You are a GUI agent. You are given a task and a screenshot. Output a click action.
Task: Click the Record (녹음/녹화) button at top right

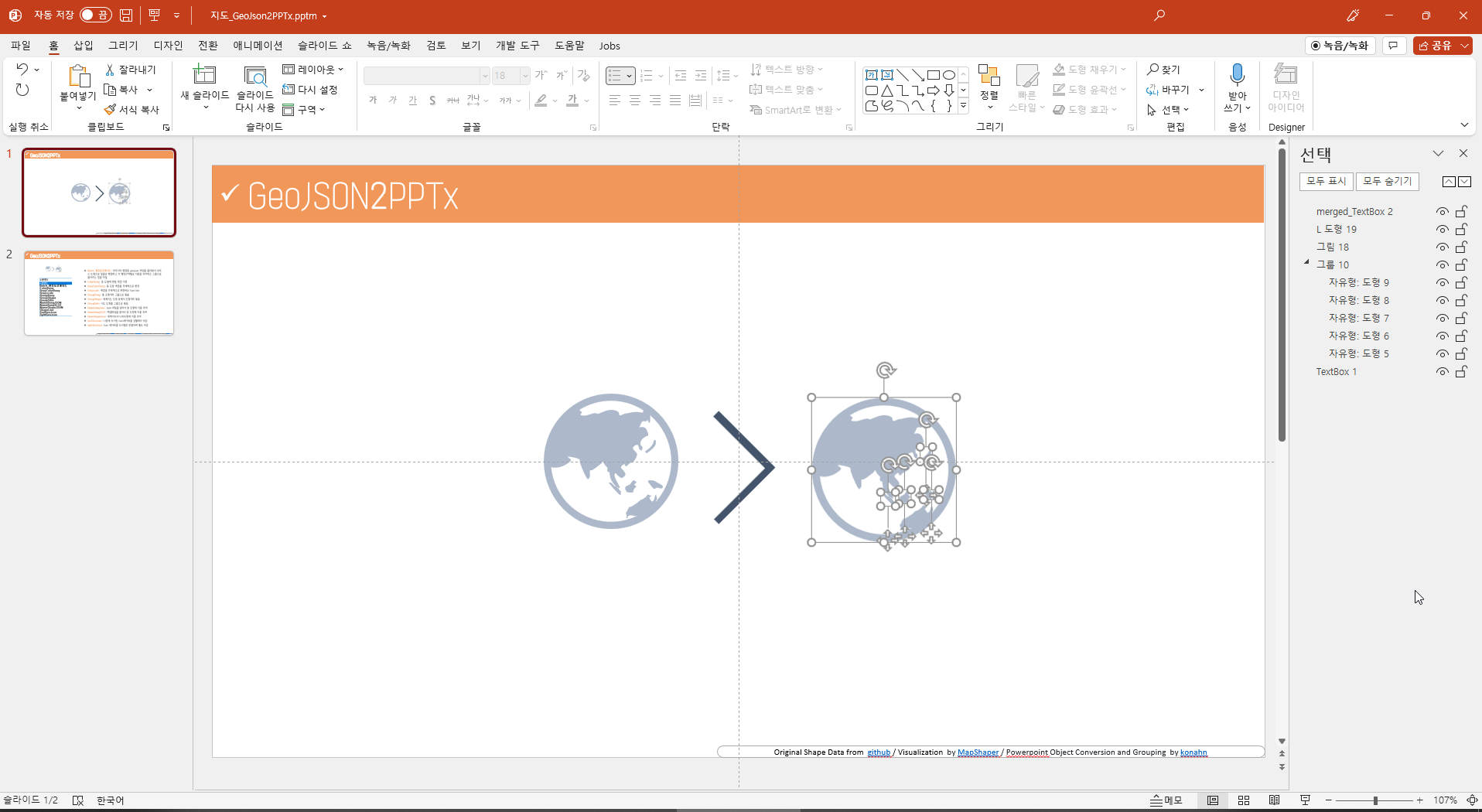1340,46
